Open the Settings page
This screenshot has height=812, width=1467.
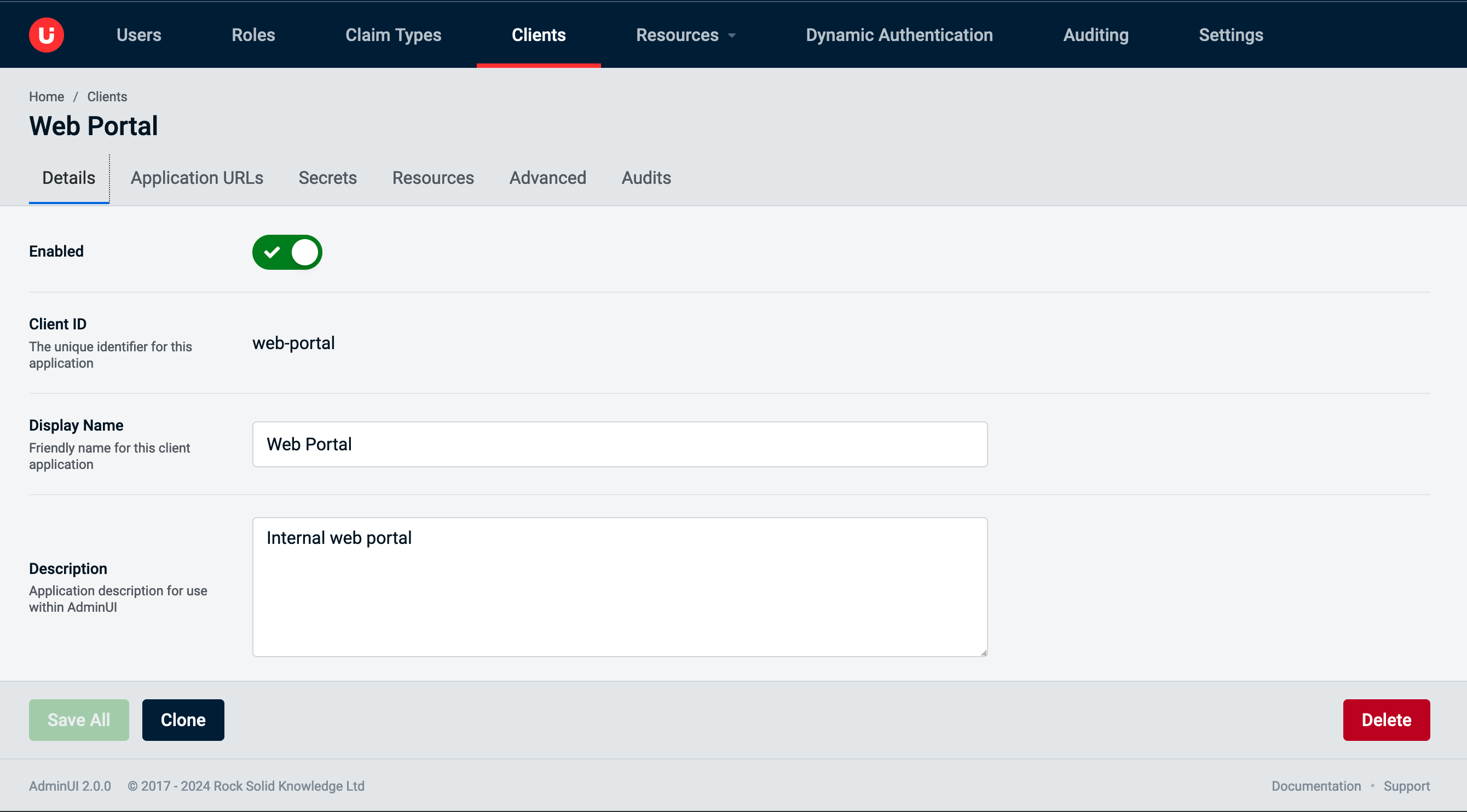click(1231, 34)
